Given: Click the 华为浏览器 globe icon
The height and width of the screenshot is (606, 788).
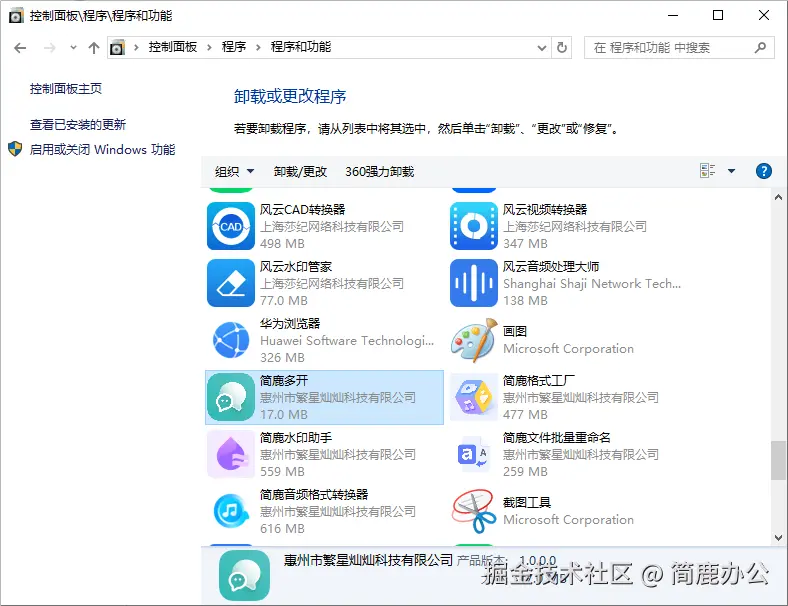Looking at the screenshot, I should click(x=231, y=340).
